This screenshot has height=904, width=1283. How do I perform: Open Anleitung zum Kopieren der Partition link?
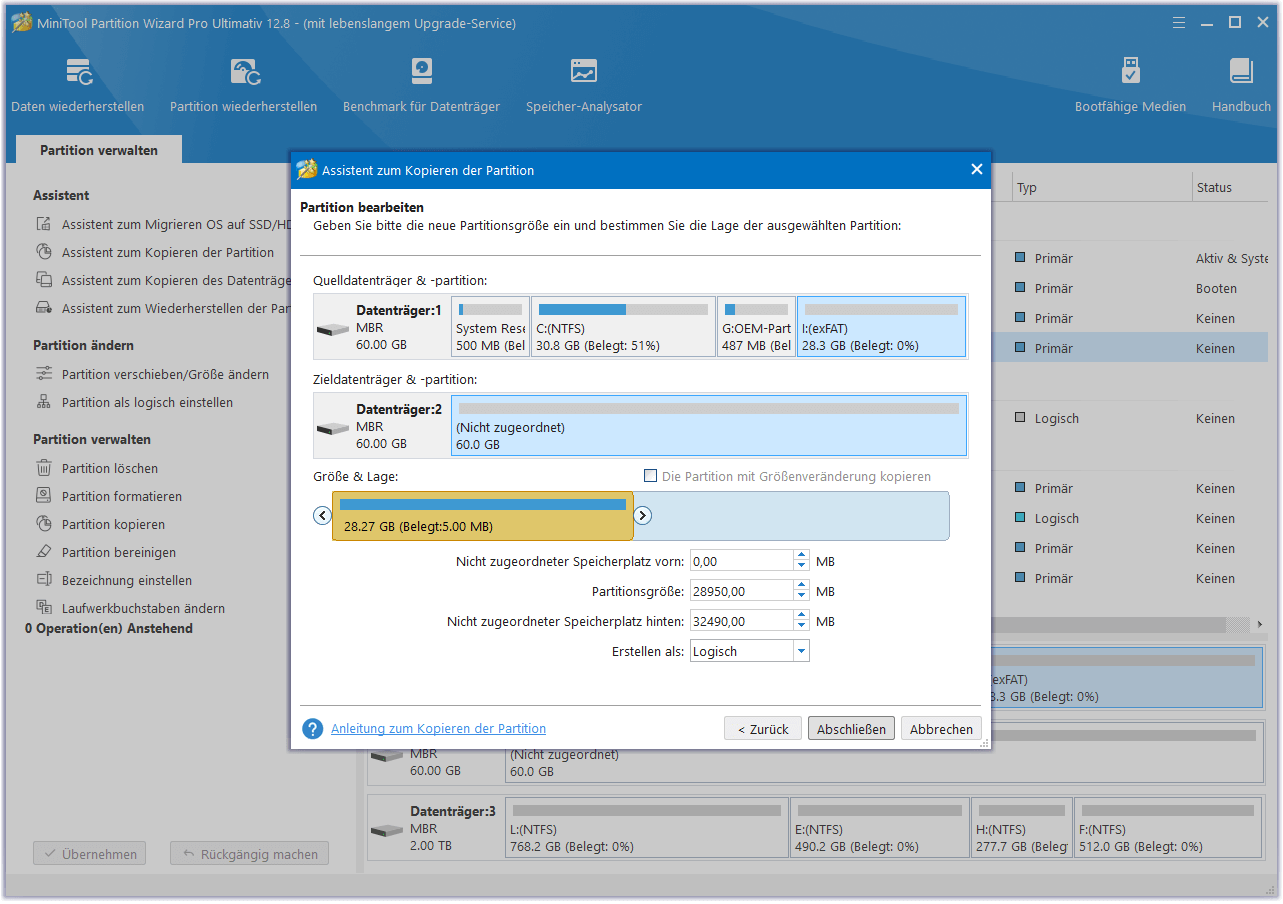click(x=438, y=729)
